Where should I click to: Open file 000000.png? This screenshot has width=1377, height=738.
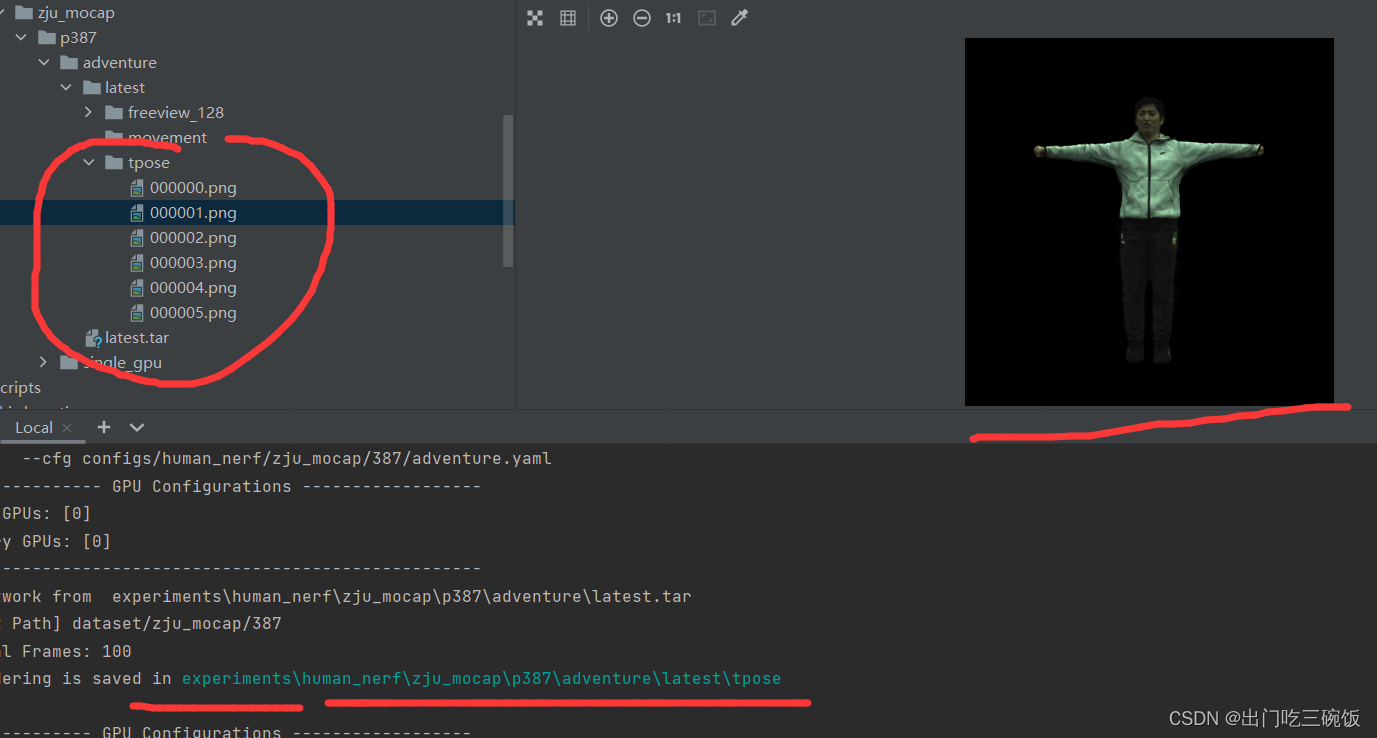[193, 188]
